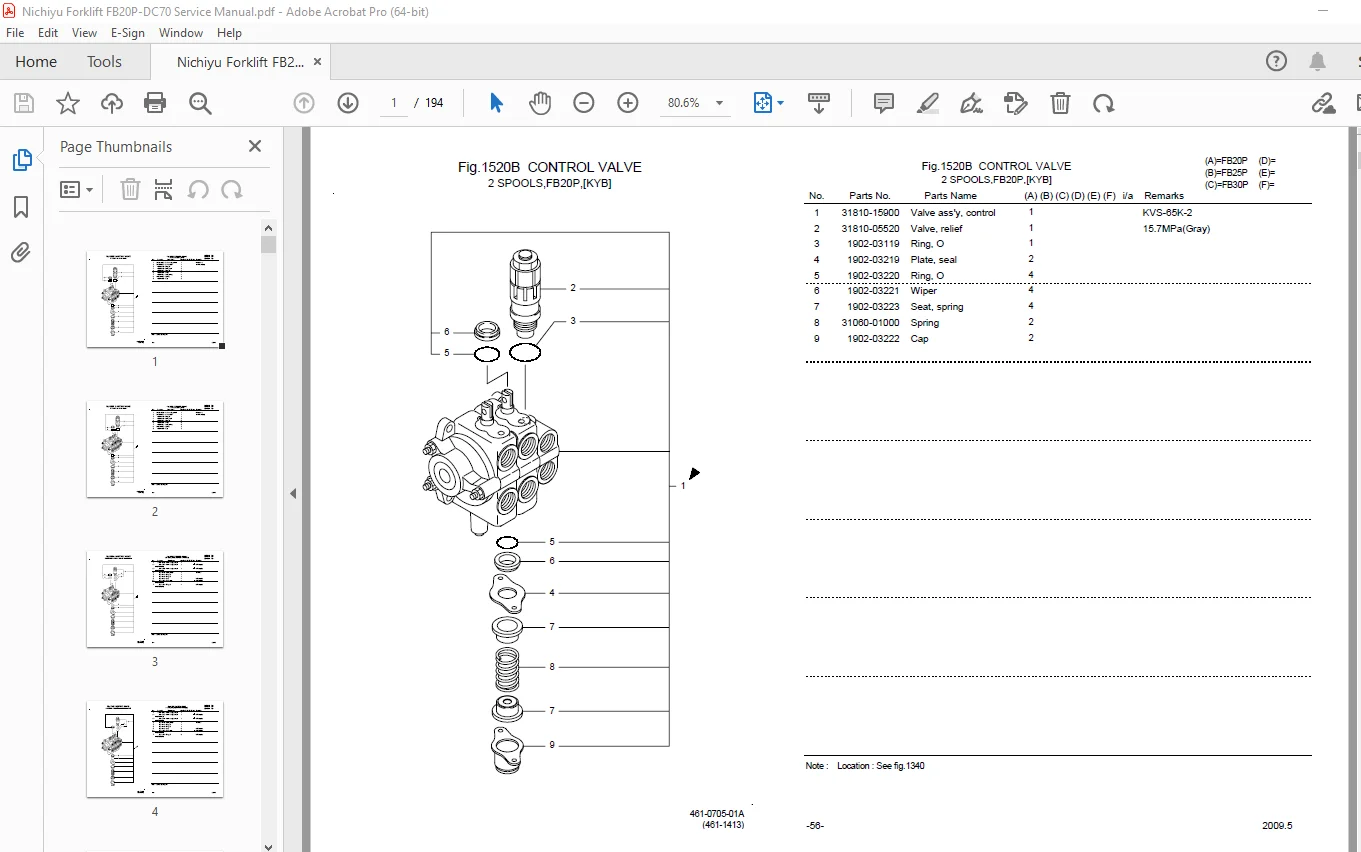Screen dimensions: 1361x852
Task: Rotate thumbnail pages clockwise
Action: pyautogui.click(x=232, y=189)
